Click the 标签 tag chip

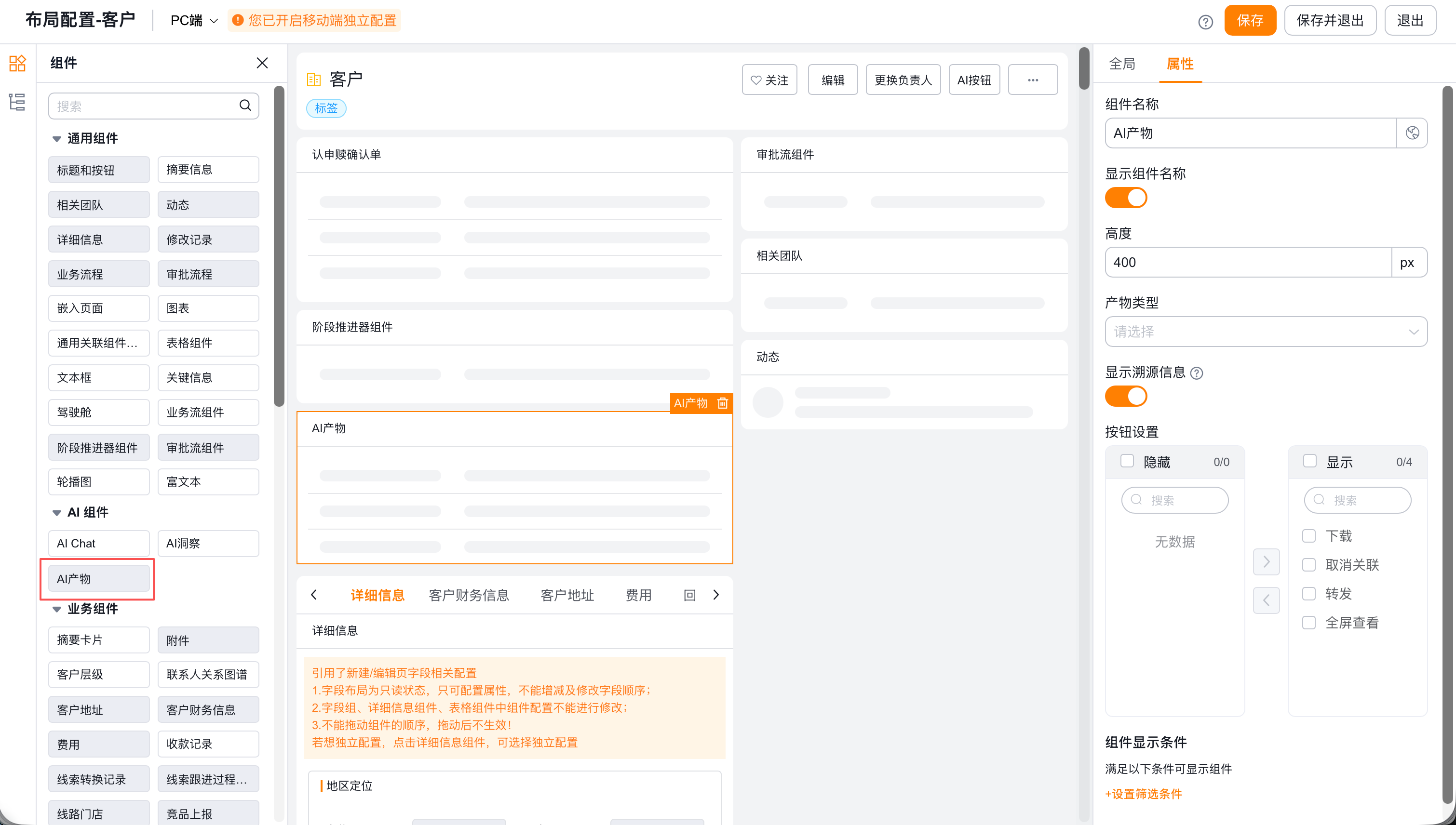326,108
